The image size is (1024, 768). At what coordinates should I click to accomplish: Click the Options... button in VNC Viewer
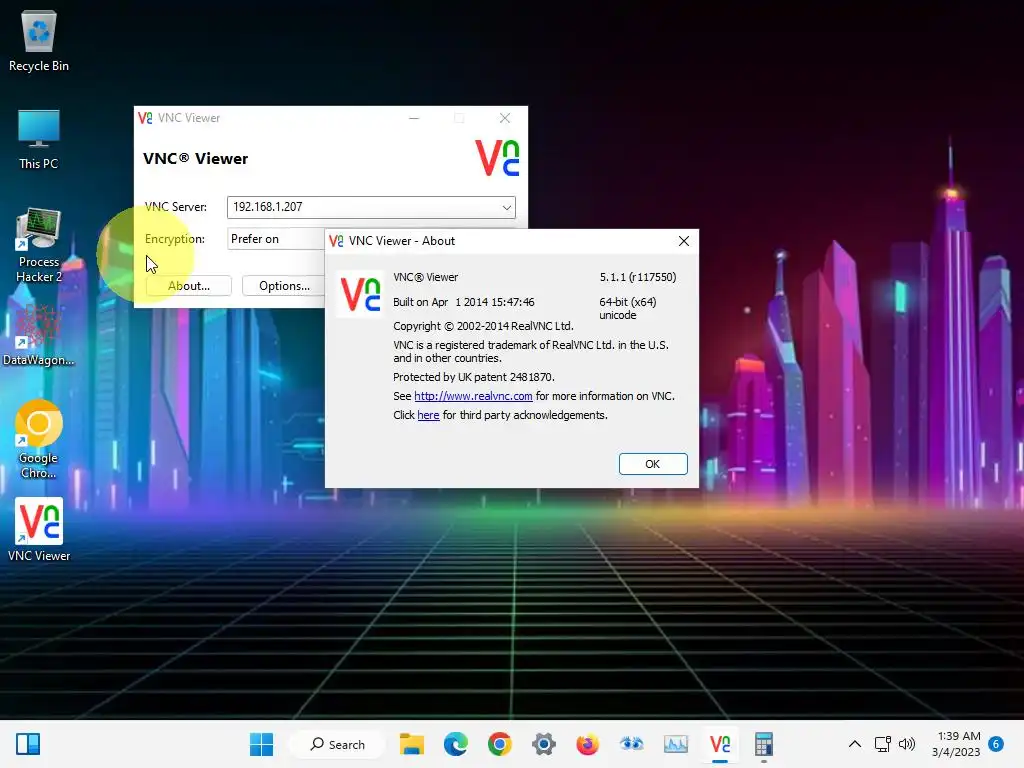tap(284, 285)
